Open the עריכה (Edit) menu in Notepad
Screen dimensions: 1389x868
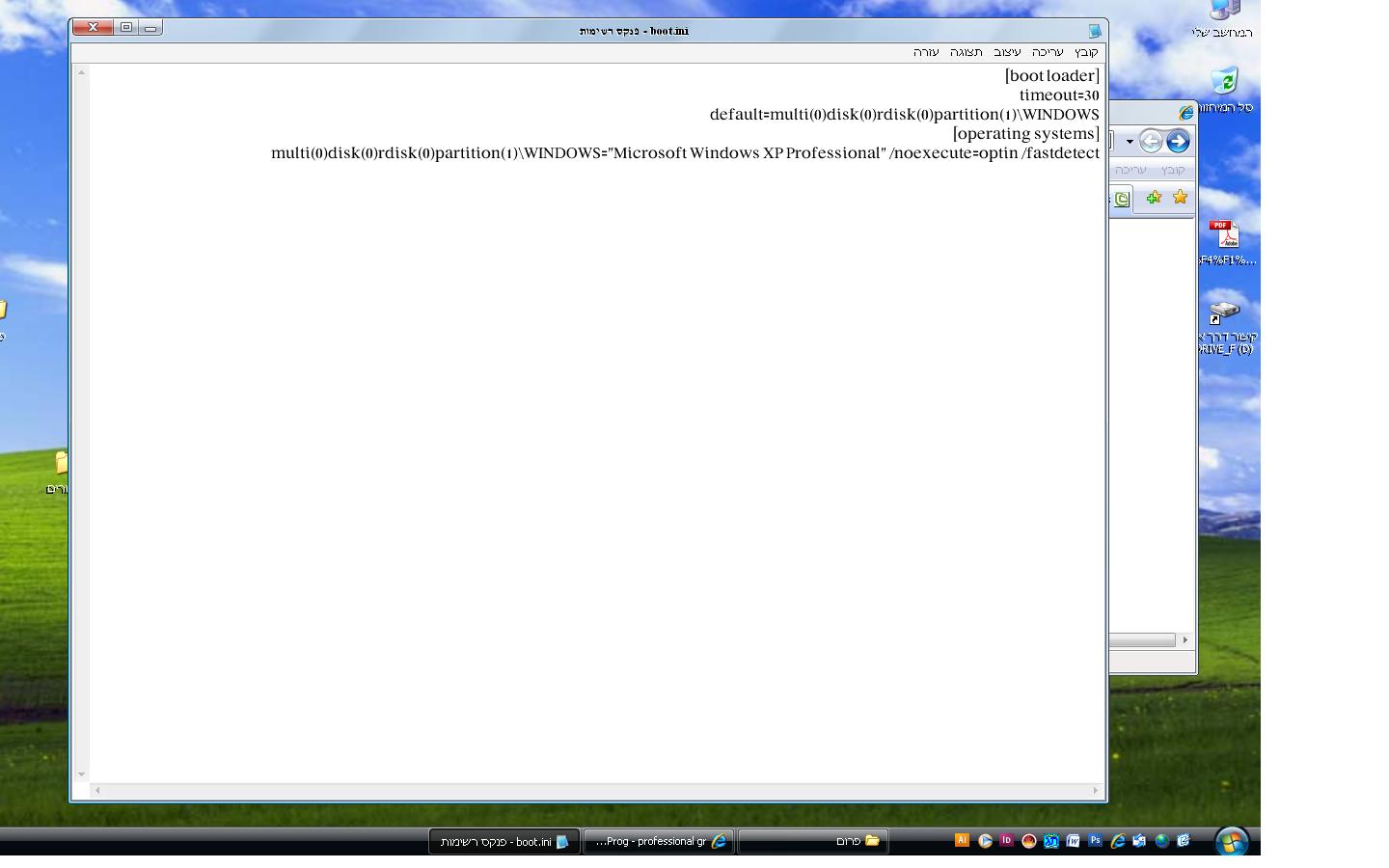(1048, 52)
